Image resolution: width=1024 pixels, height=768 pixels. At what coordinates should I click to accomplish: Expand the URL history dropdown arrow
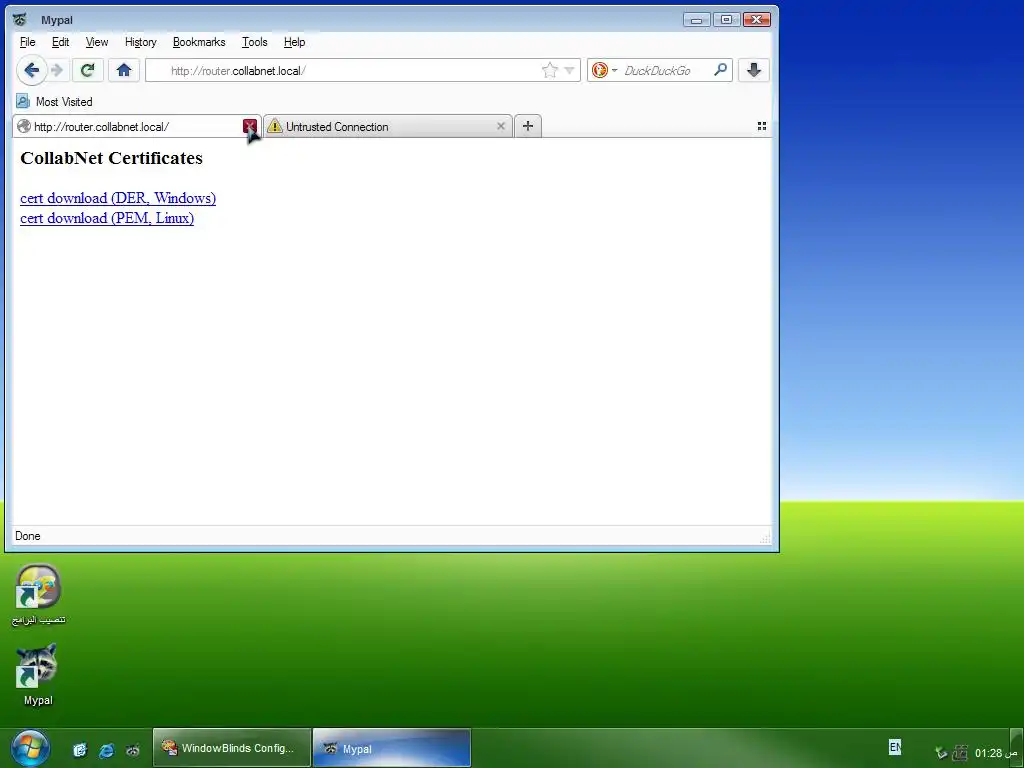coord(569,71)
